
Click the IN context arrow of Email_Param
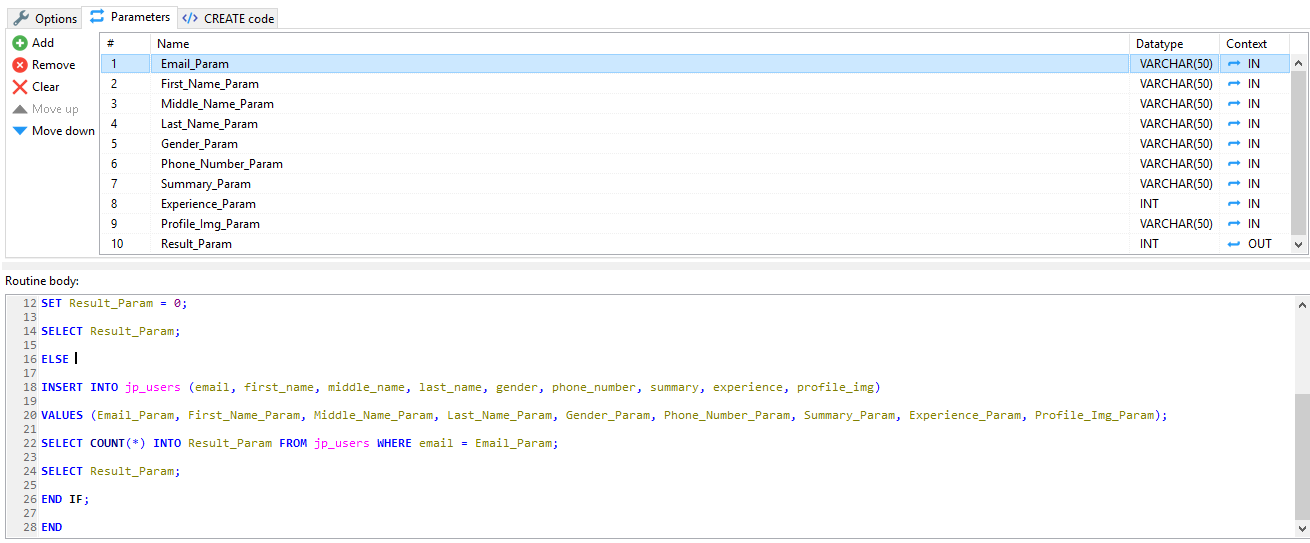tap(1234, 64)
